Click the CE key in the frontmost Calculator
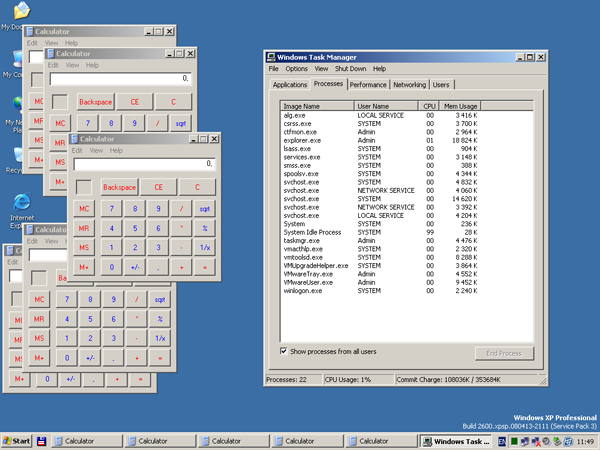This screenshot has width=600, height=450. click(x=158, y=187)
